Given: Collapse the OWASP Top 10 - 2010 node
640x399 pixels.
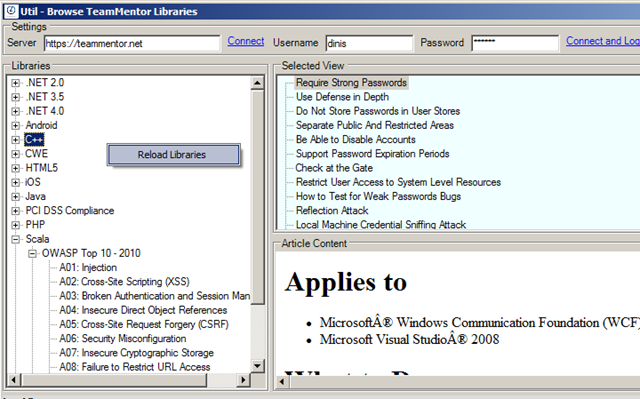Looking at the screenshot, I should click(32, 254).
